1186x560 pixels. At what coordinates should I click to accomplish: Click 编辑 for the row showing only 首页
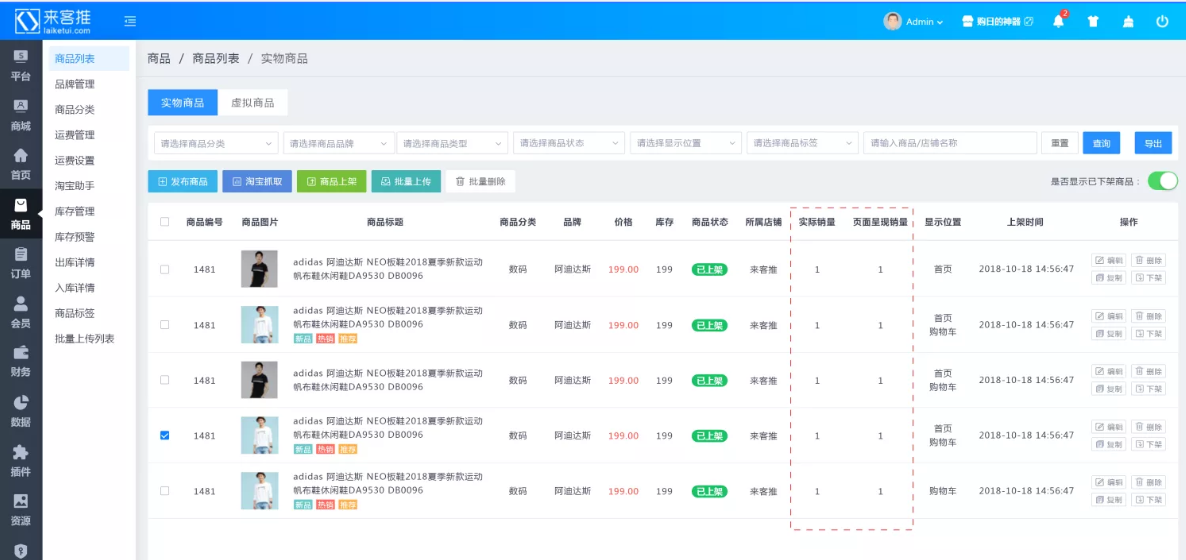tap(1109, 260)
